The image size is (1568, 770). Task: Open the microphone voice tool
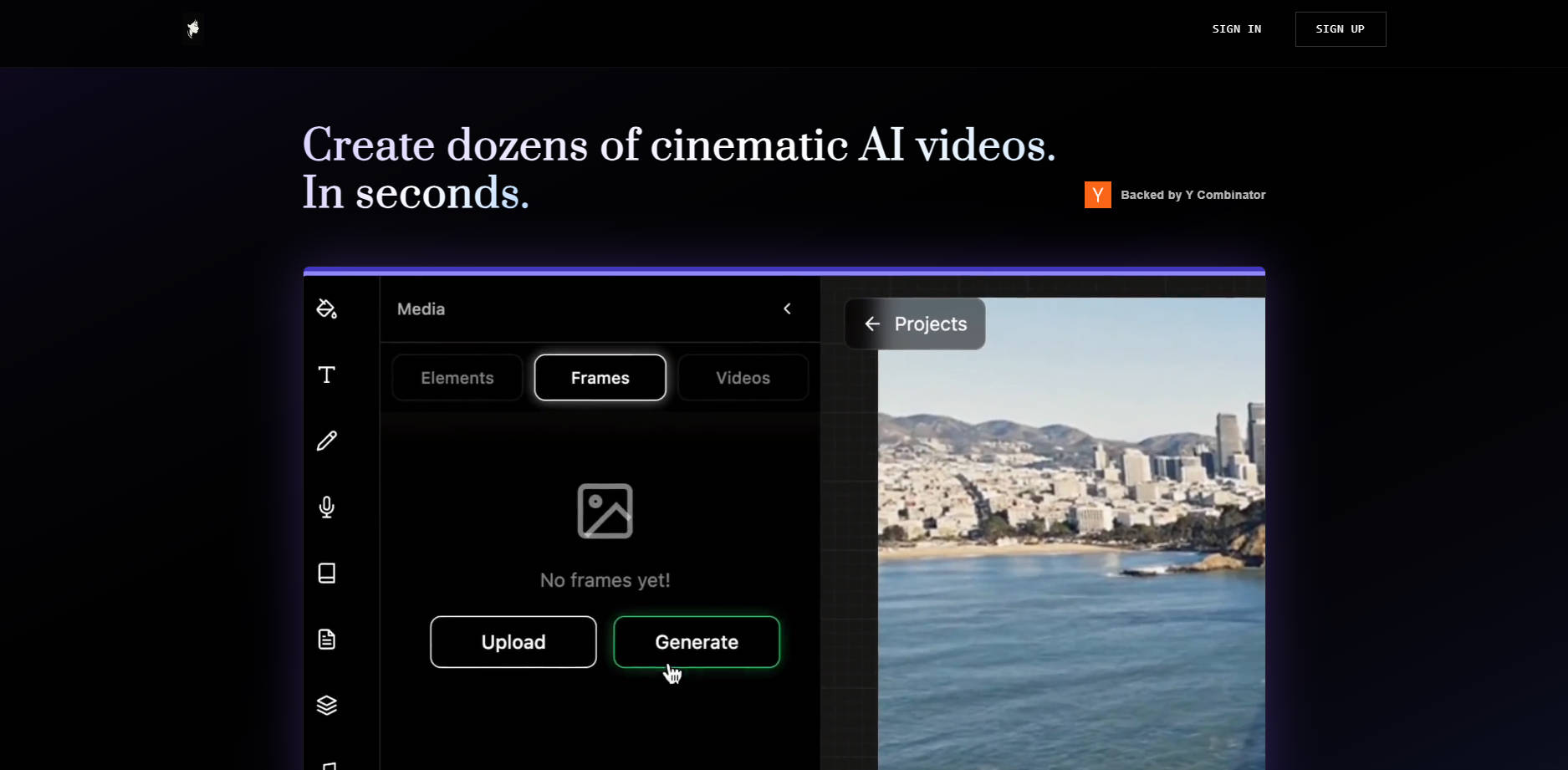pyautogui.click(x=326, y=507)
